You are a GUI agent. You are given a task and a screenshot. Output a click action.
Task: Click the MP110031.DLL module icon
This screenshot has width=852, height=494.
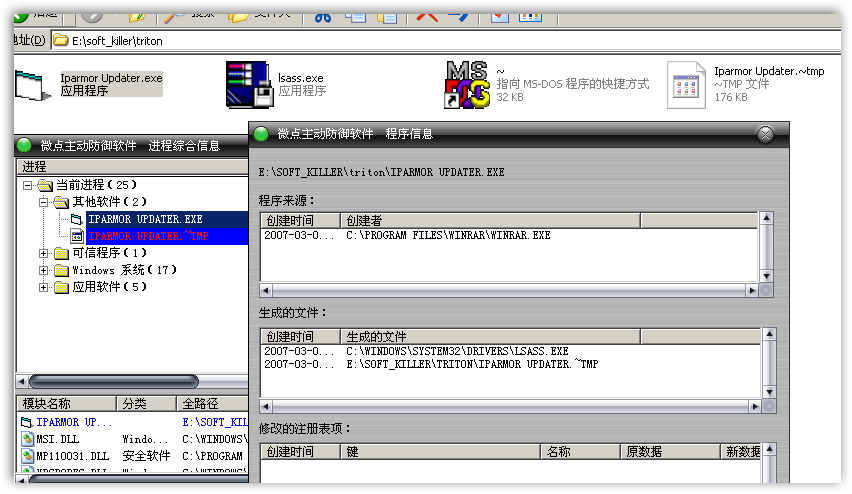pyautogui.click(x=27, y=455)
